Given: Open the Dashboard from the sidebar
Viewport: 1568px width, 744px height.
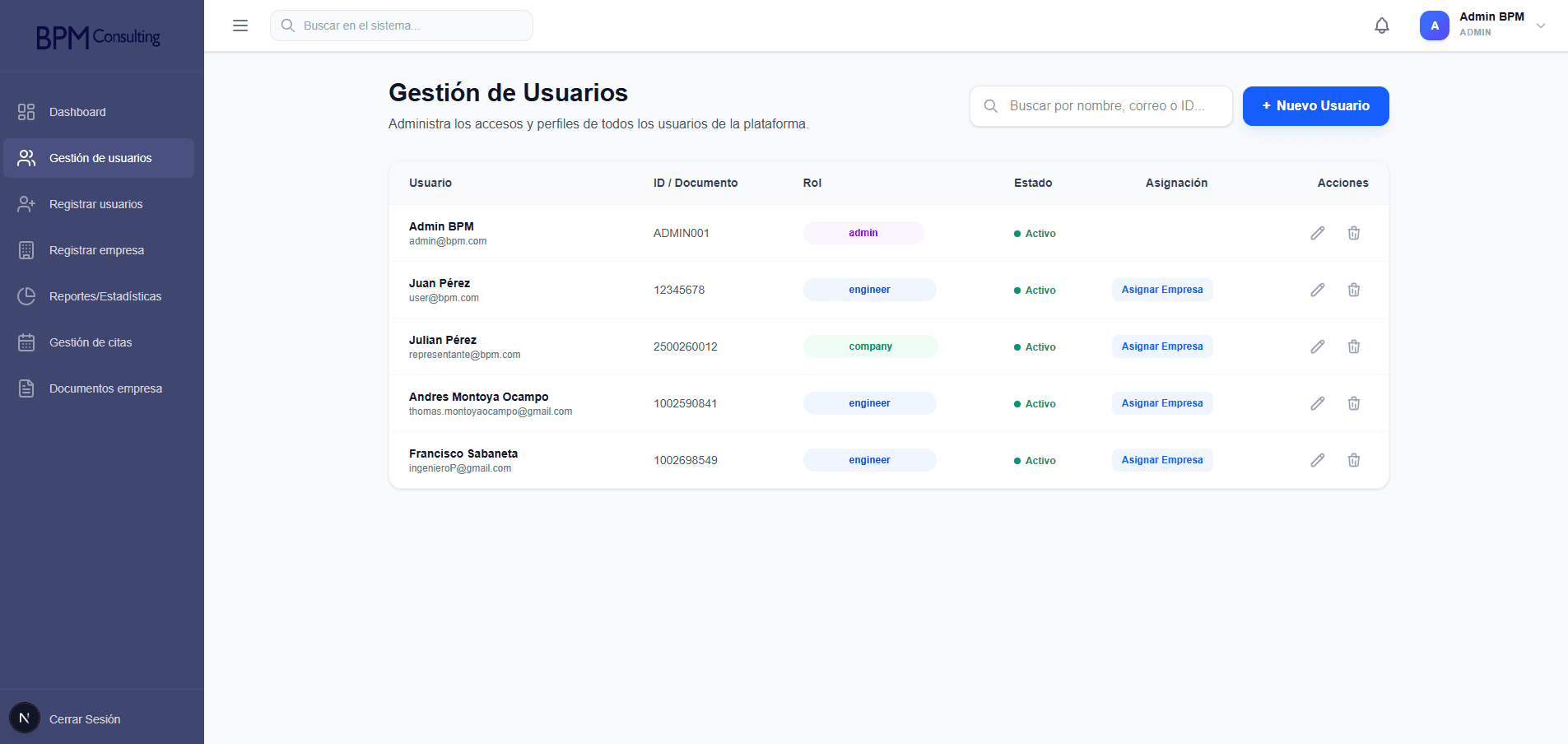Looking at the screenshot, I should click(77, 111).
